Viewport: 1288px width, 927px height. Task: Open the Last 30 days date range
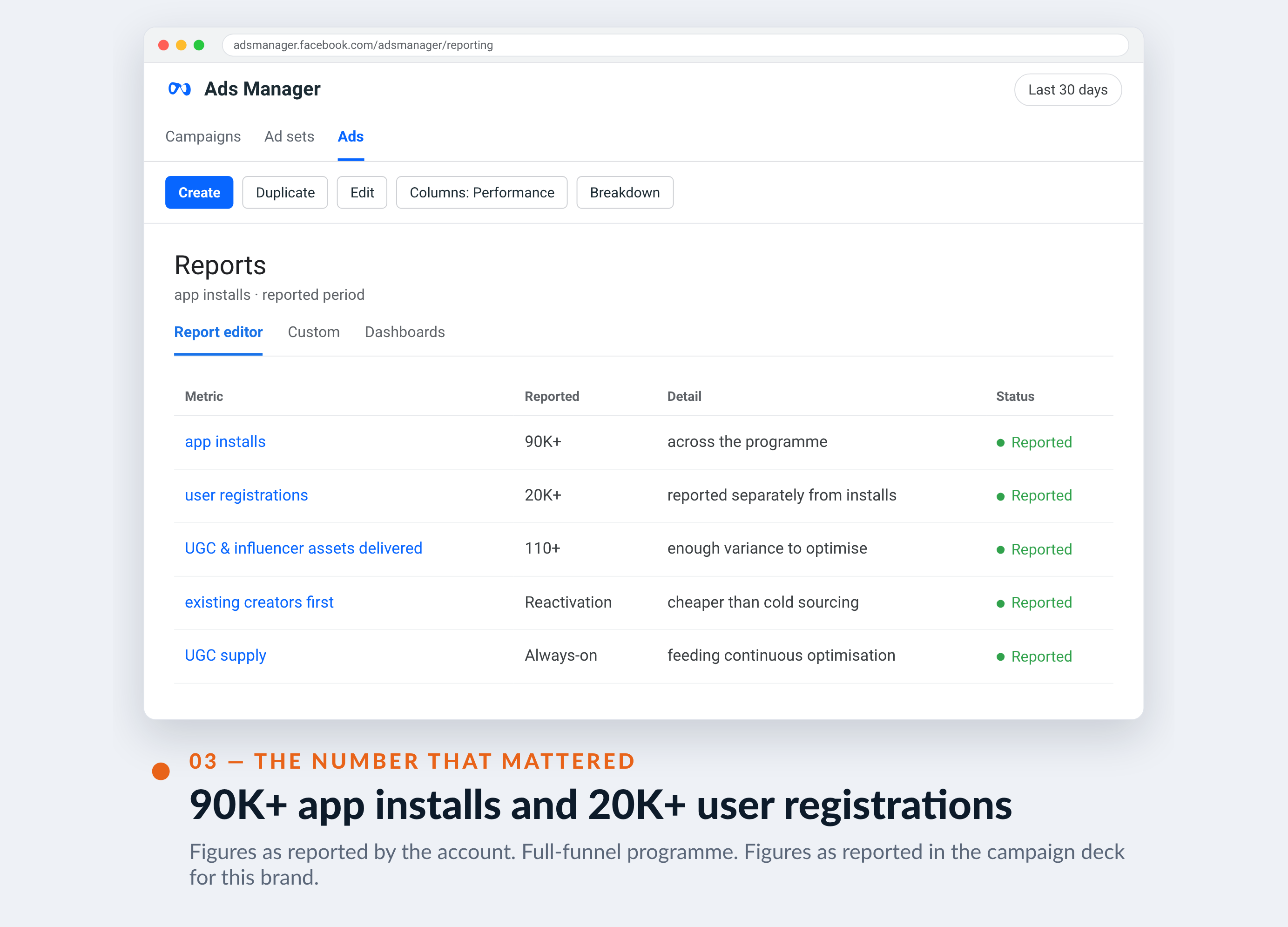[x=1067, y=90]
